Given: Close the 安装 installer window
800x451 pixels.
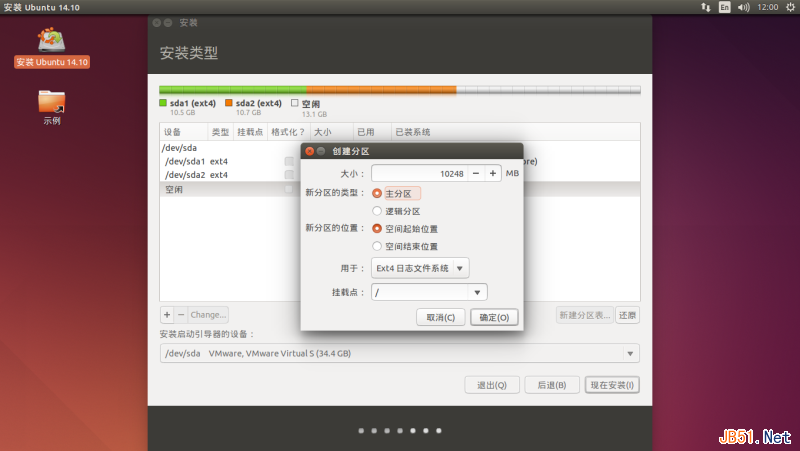Looking at the screenshot, I should click(157, 22).
